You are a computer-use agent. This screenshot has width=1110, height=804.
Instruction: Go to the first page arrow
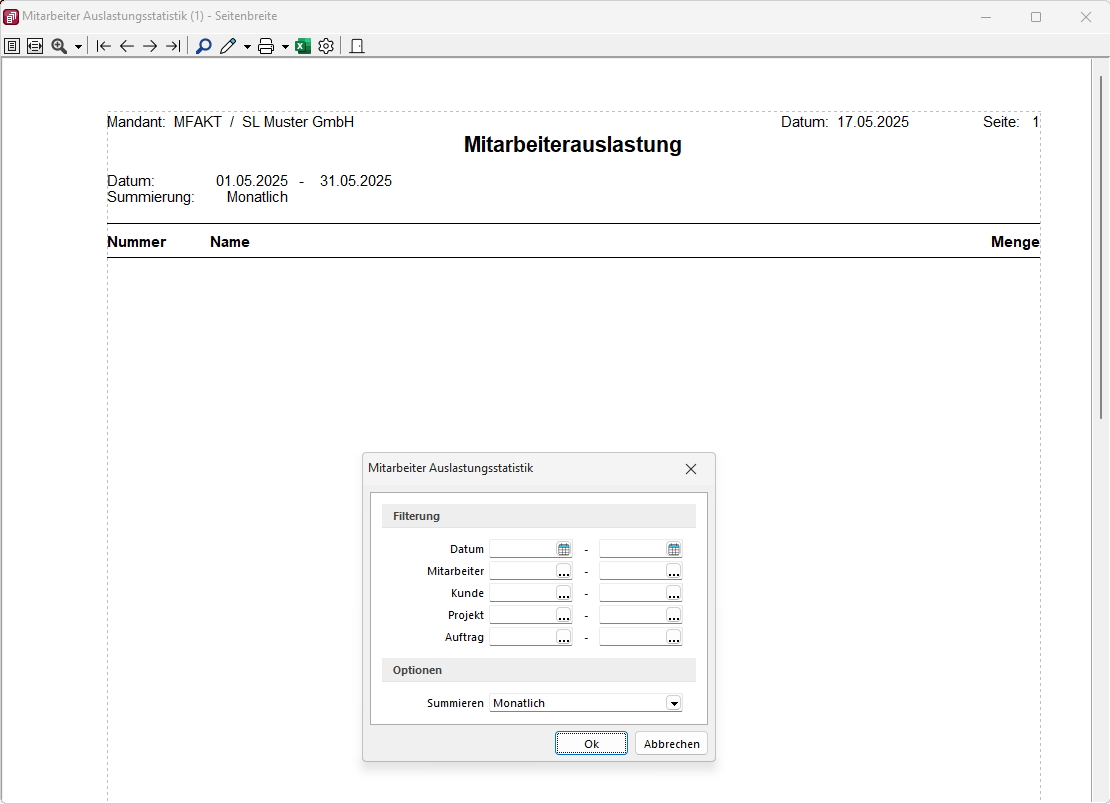[103, 46]
